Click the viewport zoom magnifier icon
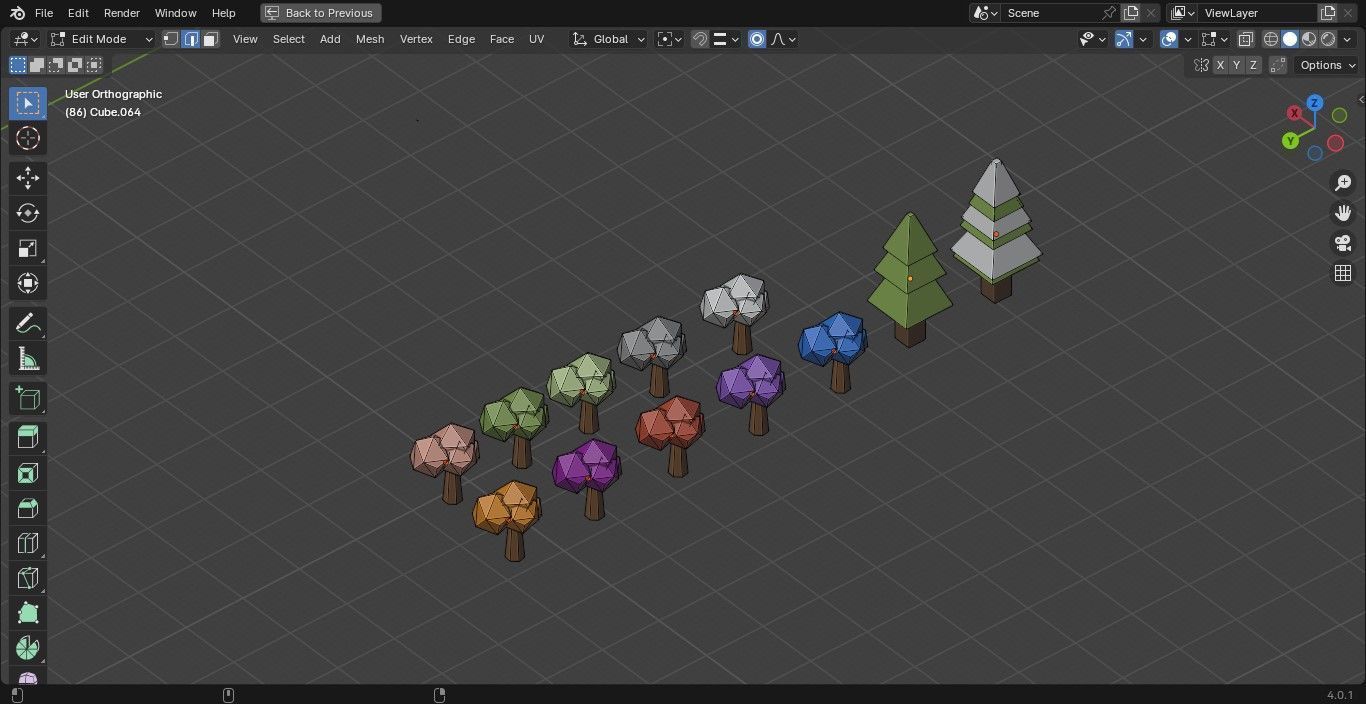This screenshot has width=1366, height=704. (1343, 183)
